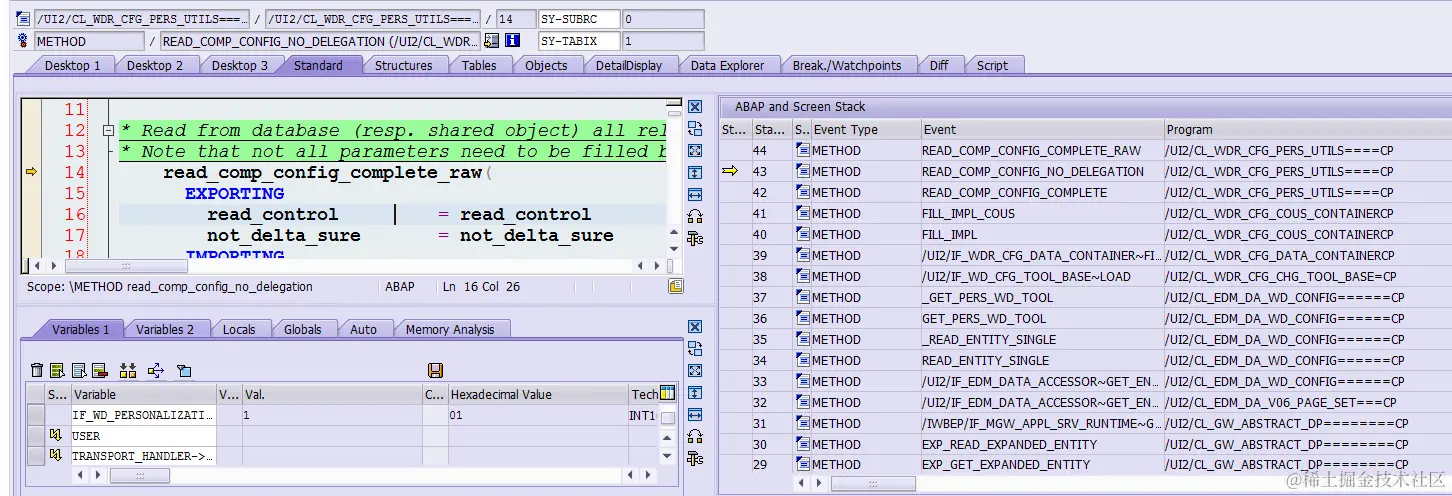Click the Hexadecimal Value column header
The height and width of the screenshot is (496, 1452).
point(539,394)
